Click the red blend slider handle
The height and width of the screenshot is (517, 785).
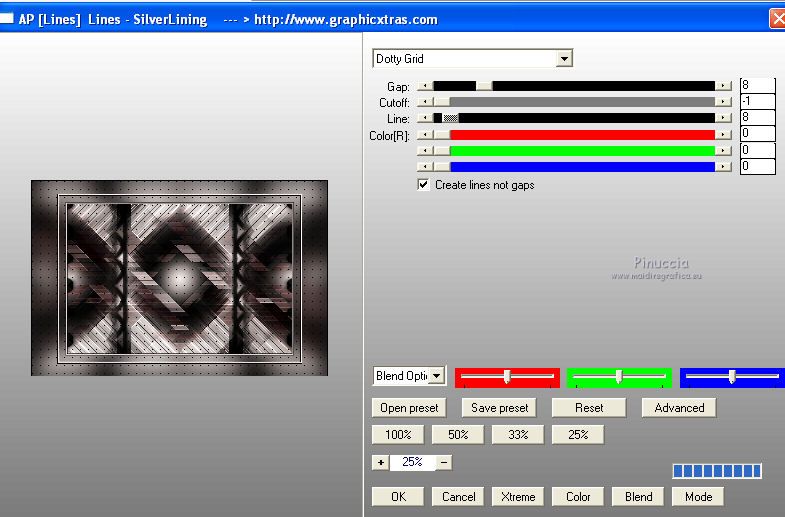[507, 376]
